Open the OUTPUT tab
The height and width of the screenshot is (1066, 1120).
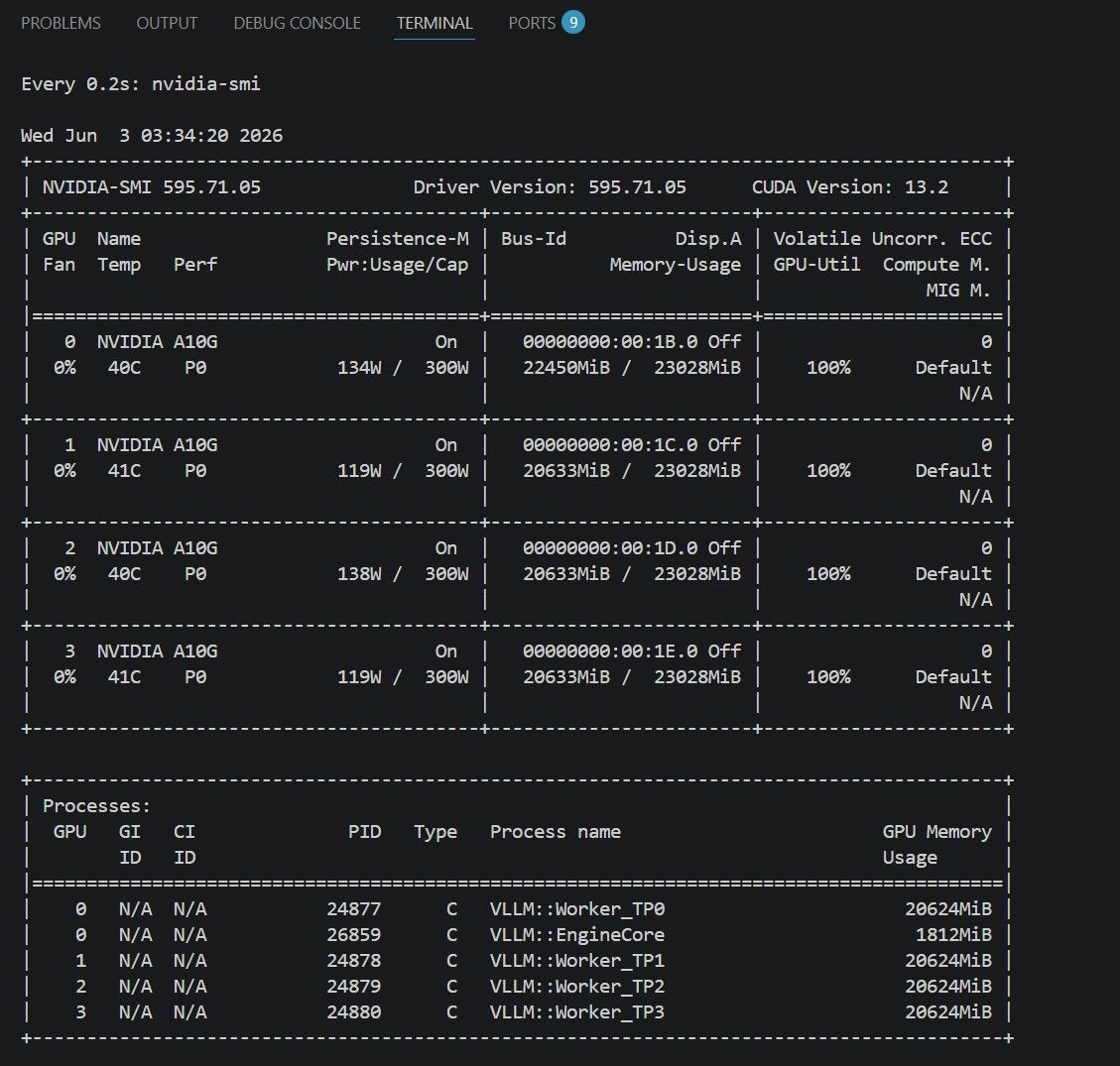[167, 23]
